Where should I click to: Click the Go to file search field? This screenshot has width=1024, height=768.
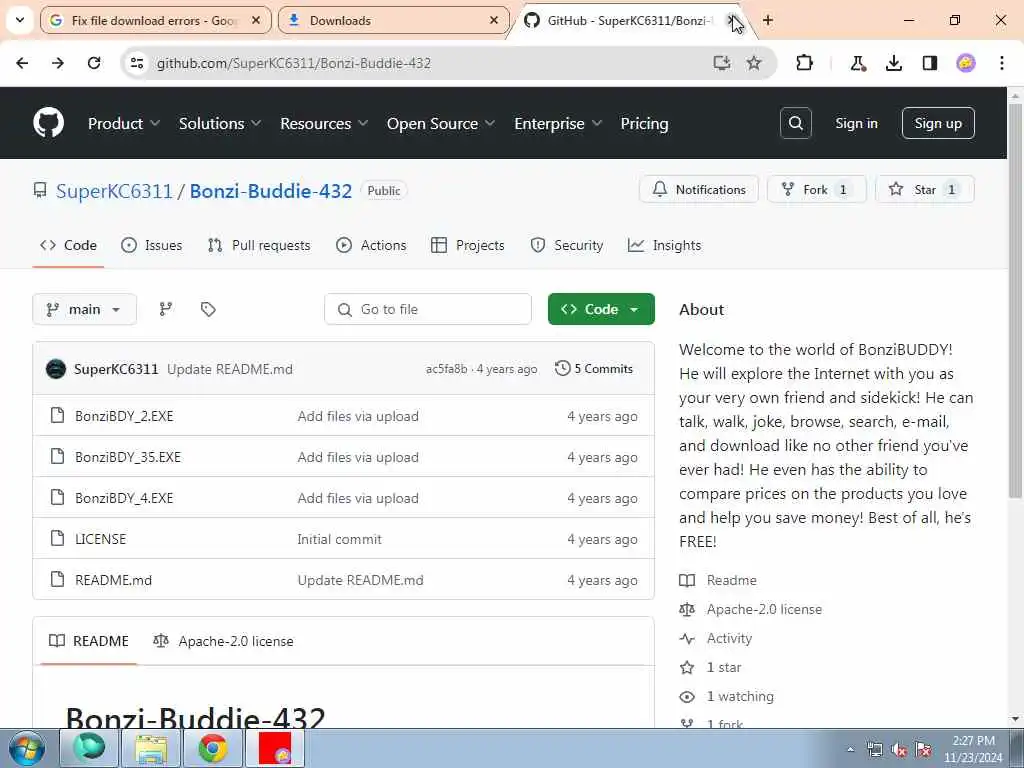pos(428,309)
